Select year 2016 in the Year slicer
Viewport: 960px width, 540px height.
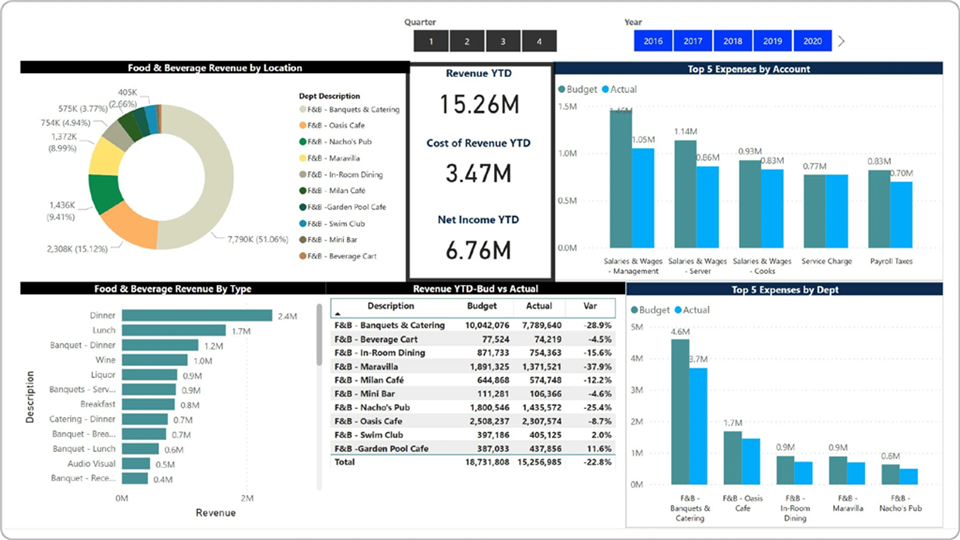point(653,41)
